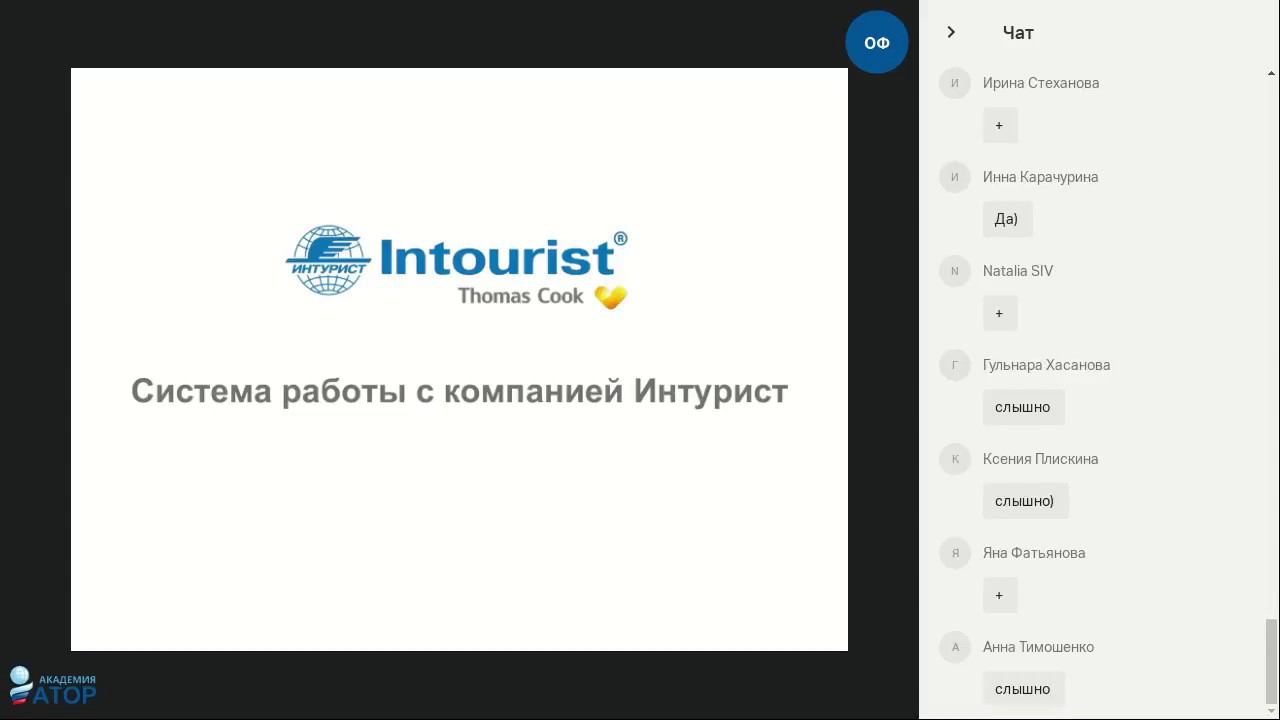Viewport: 1280px width, 720px height.
Task: Click Яна Фатьянова's avatar in chat
Action: [x=955, y=553]
